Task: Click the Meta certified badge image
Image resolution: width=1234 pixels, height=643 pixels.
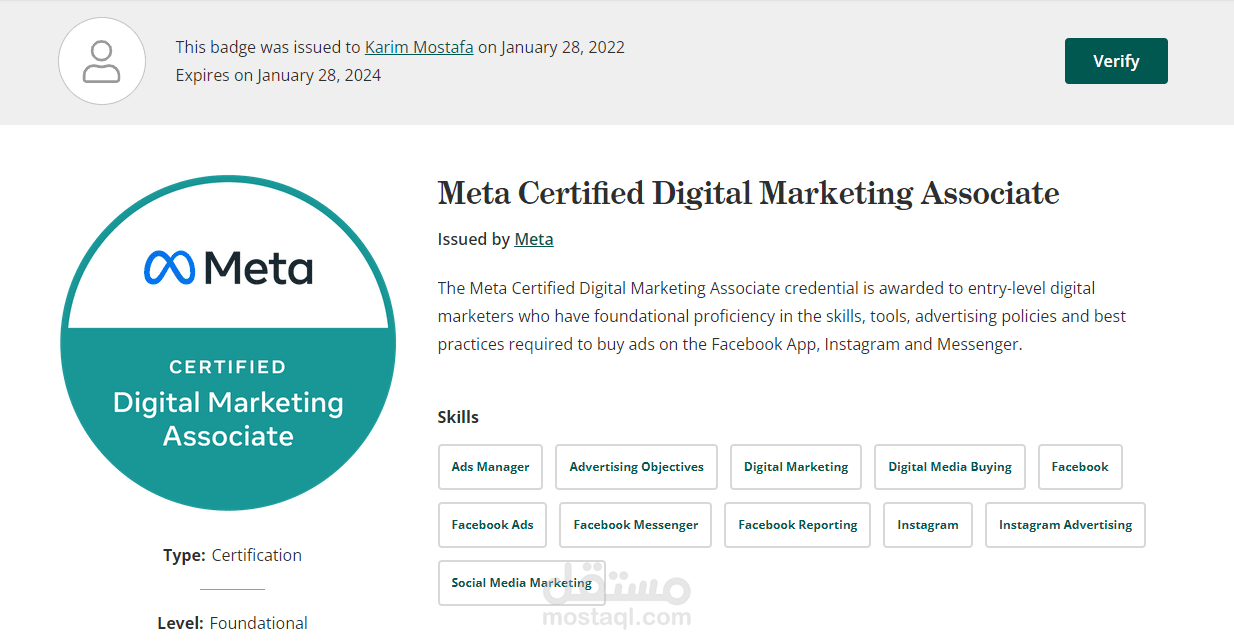Action: [x=228, y=343]
